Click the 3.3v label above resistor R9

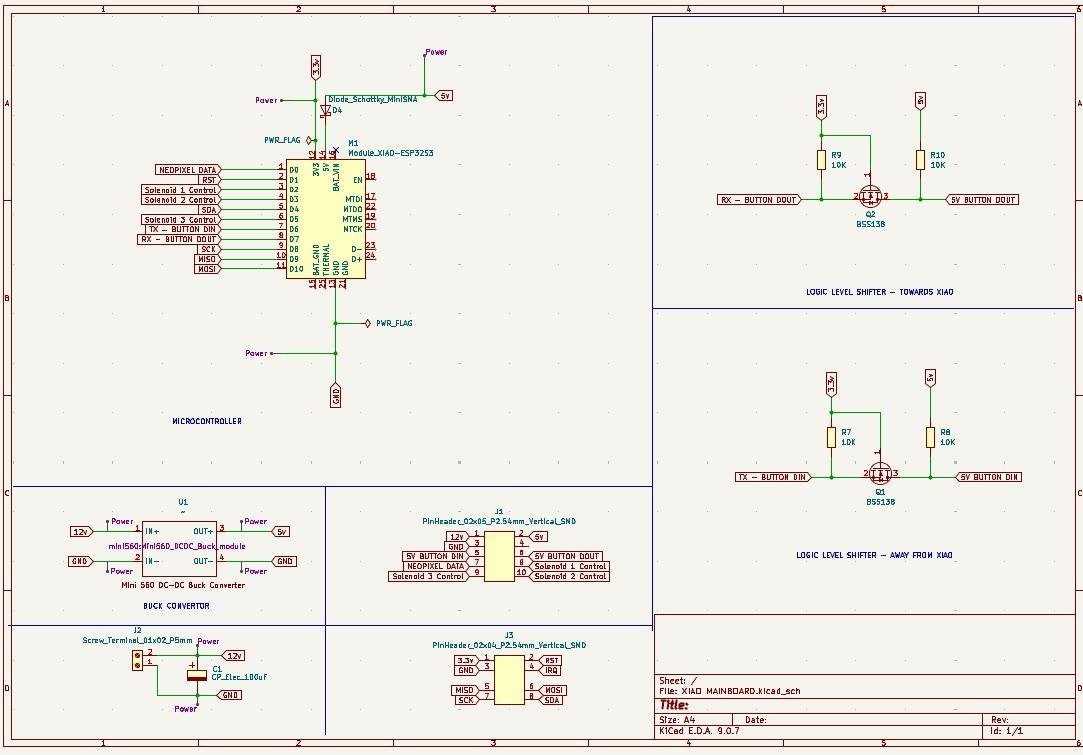[x=821, y=107]
